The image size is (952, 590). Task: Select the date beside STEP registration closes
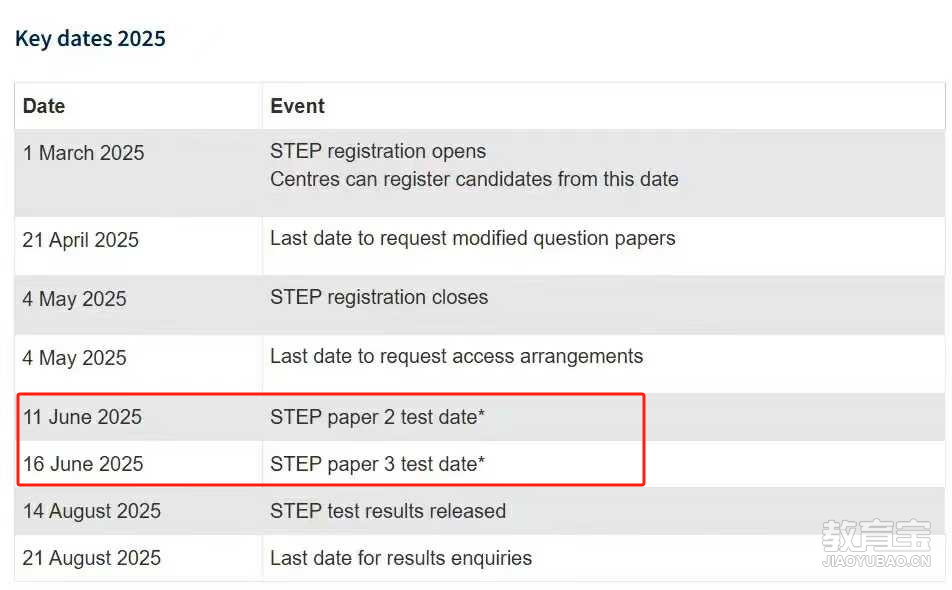(x=75, y=299)
